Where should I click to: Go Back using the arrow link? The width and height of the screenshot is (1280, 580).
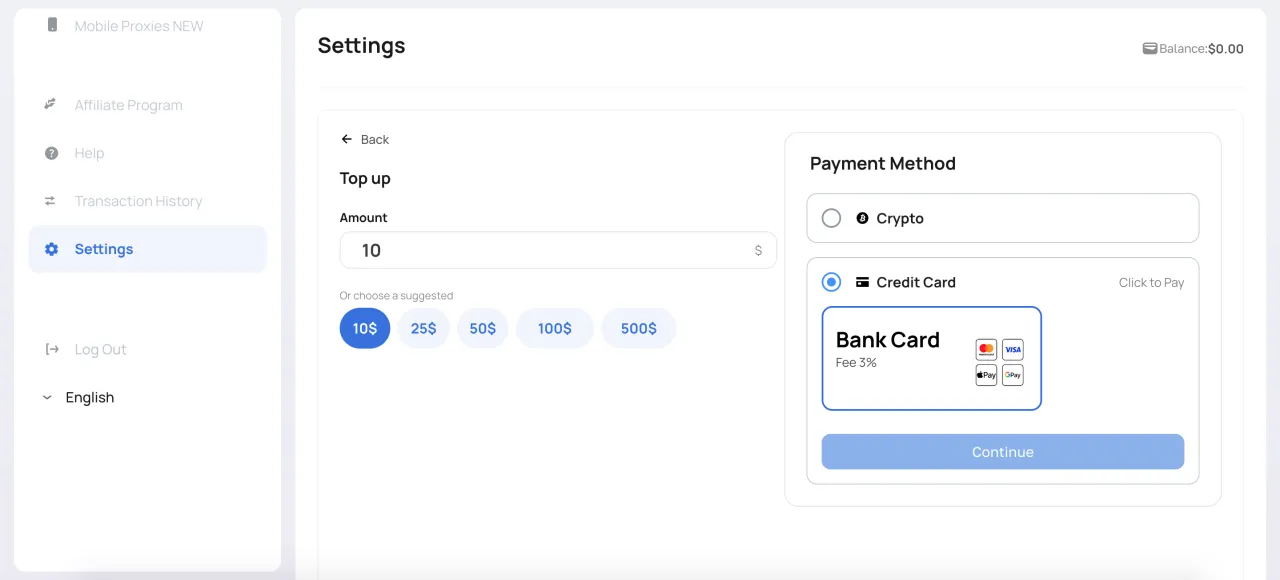365,139
